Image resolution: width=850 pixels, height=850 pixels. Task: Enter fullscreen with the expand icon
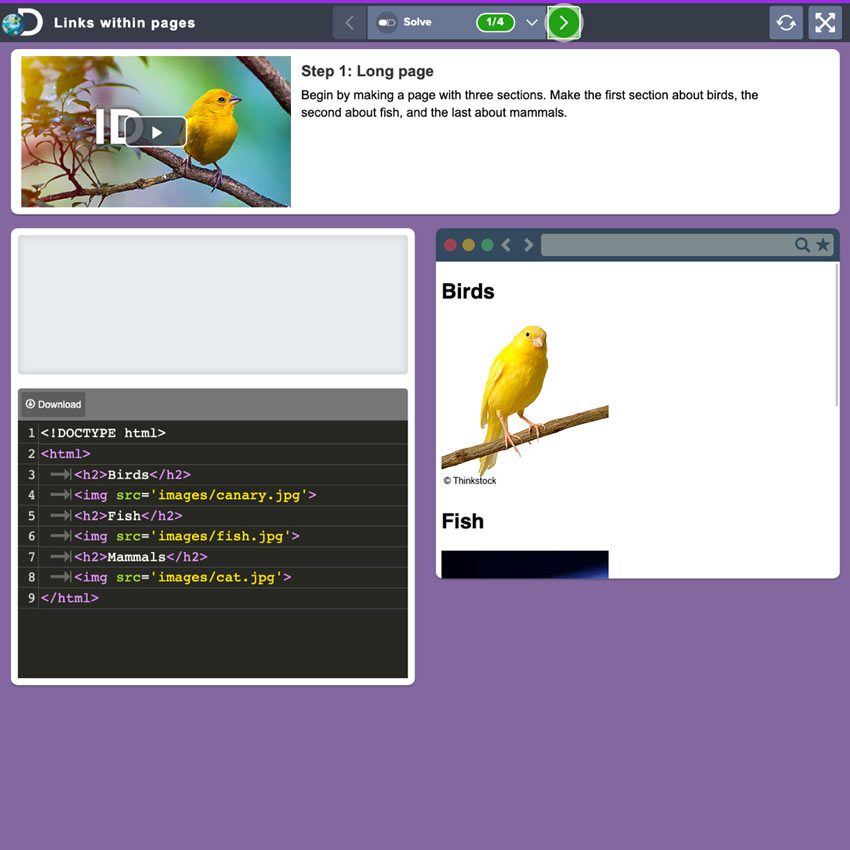(825, 22)
